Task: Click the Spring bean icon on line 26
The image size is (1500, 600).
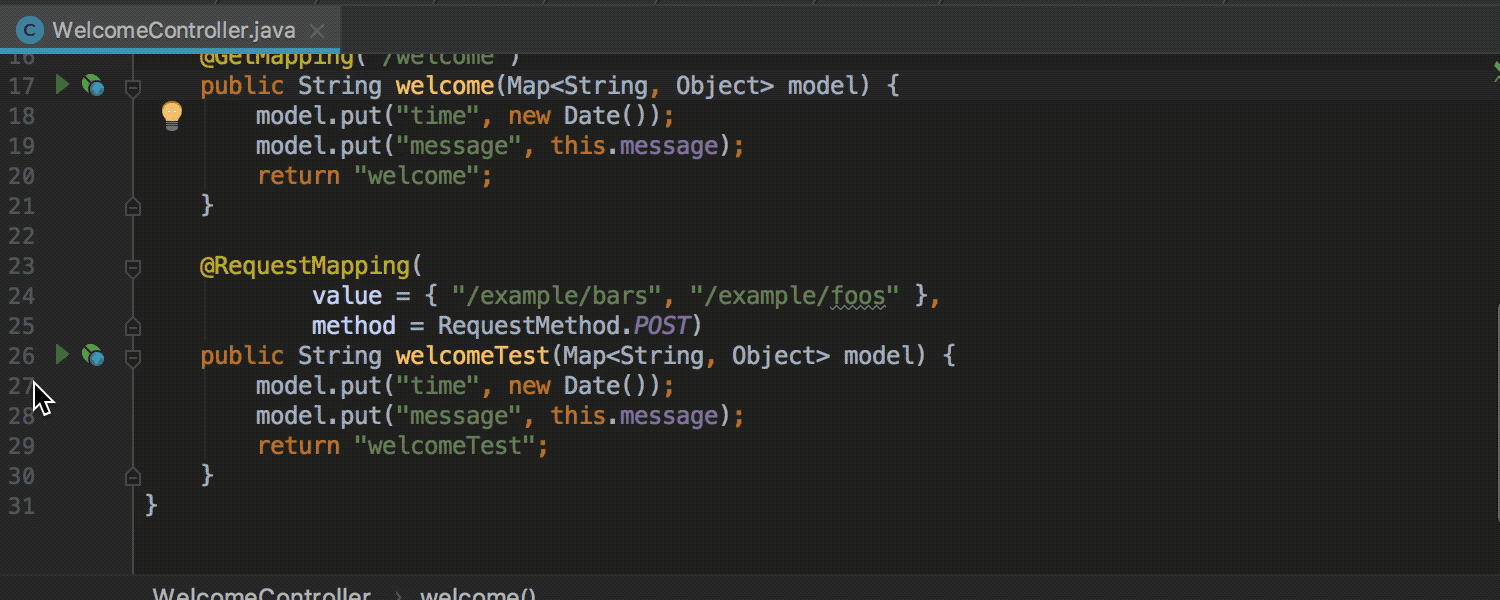Action: [93, 356]
